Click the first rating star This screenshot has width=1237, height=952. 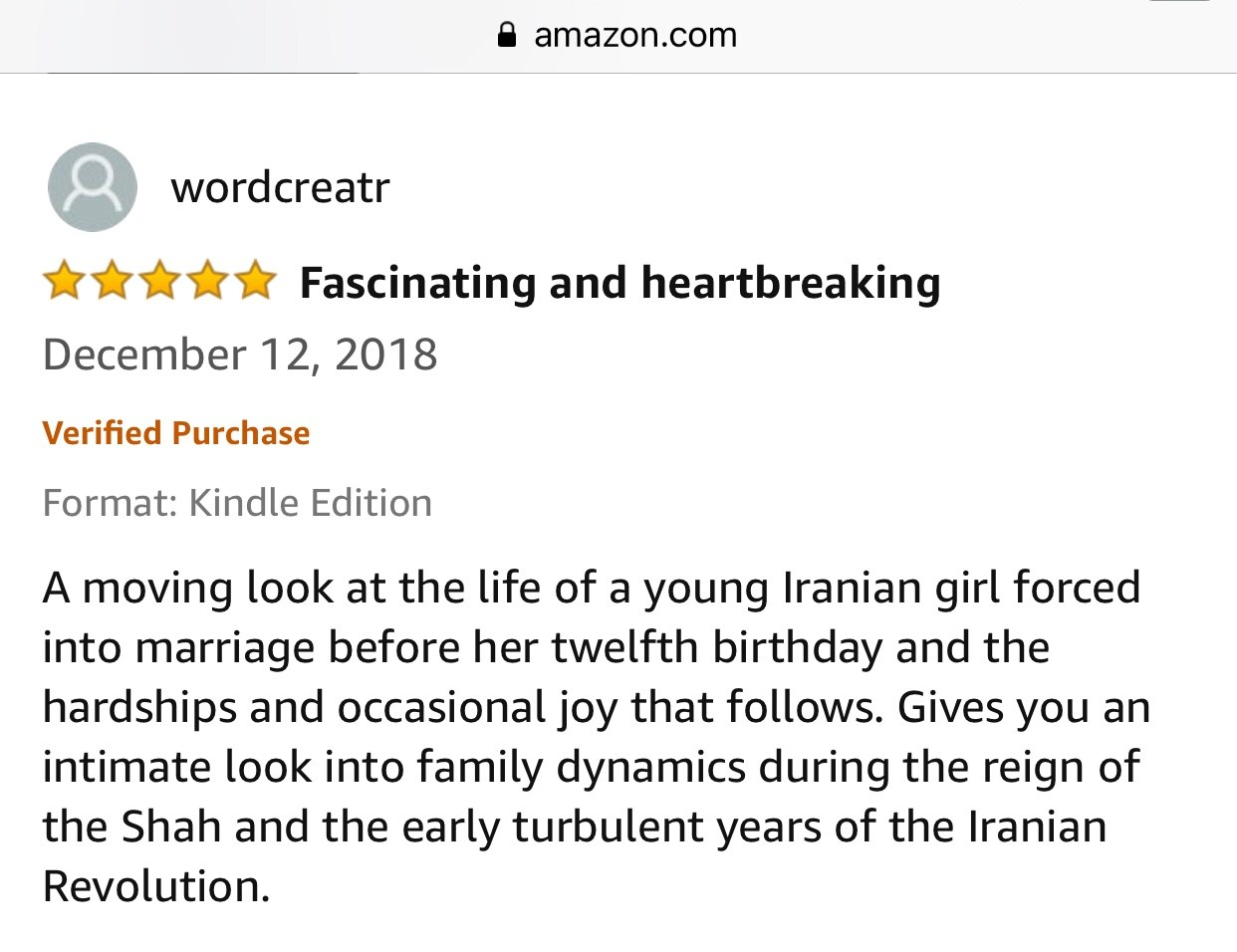tap(64, 282)
